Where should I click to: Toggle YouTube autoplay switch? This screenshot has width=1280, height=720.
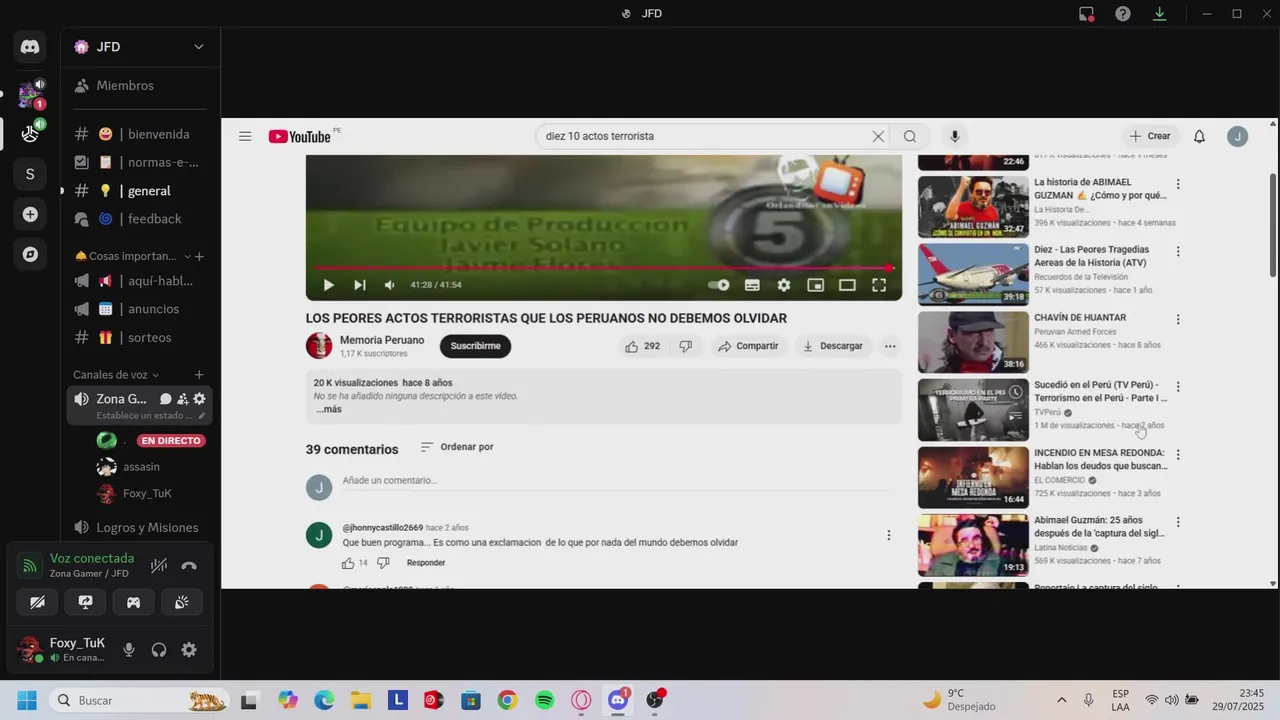click(719, 285)
